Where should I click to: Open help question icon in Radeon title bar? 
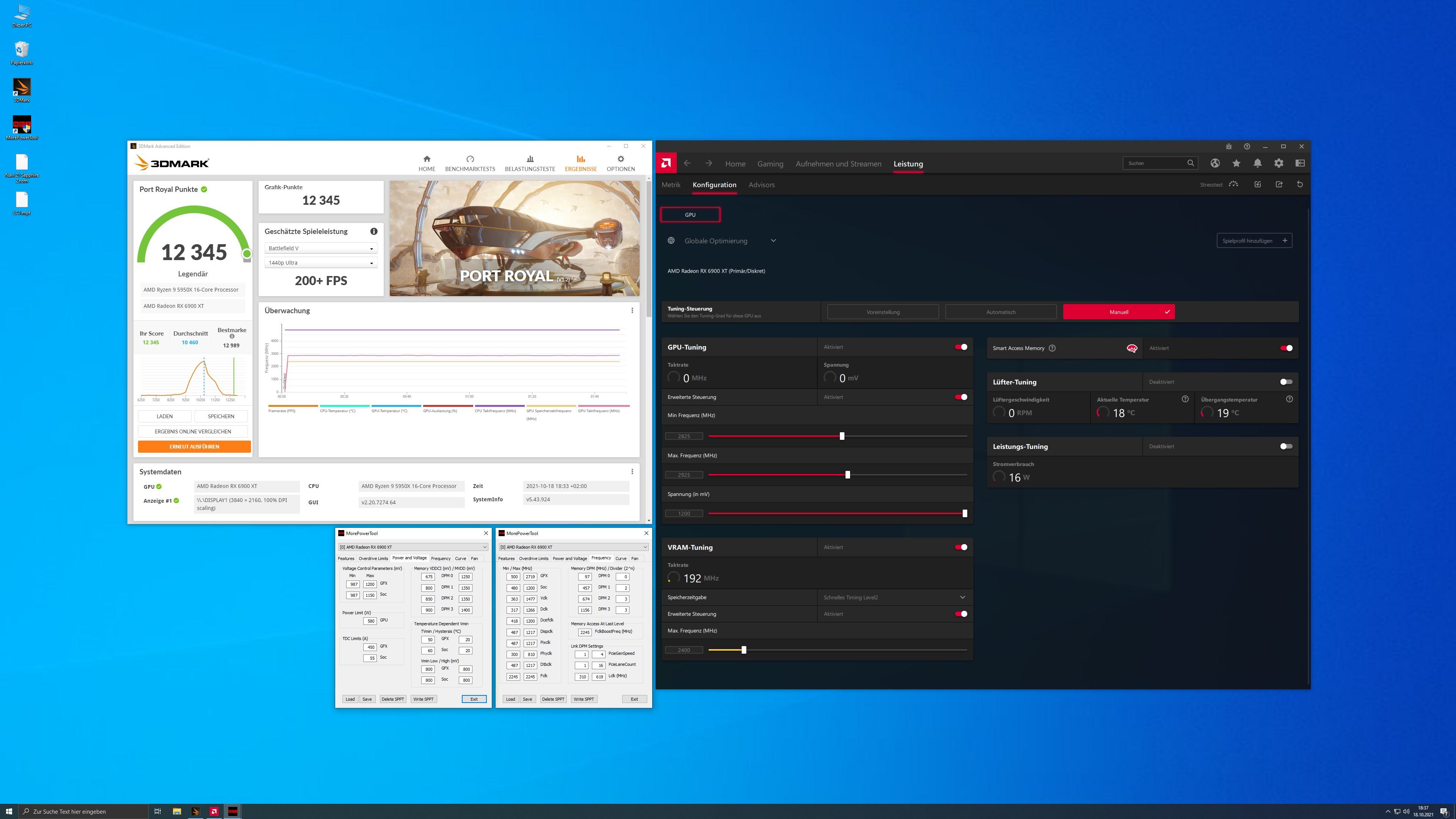[1247, 146]
